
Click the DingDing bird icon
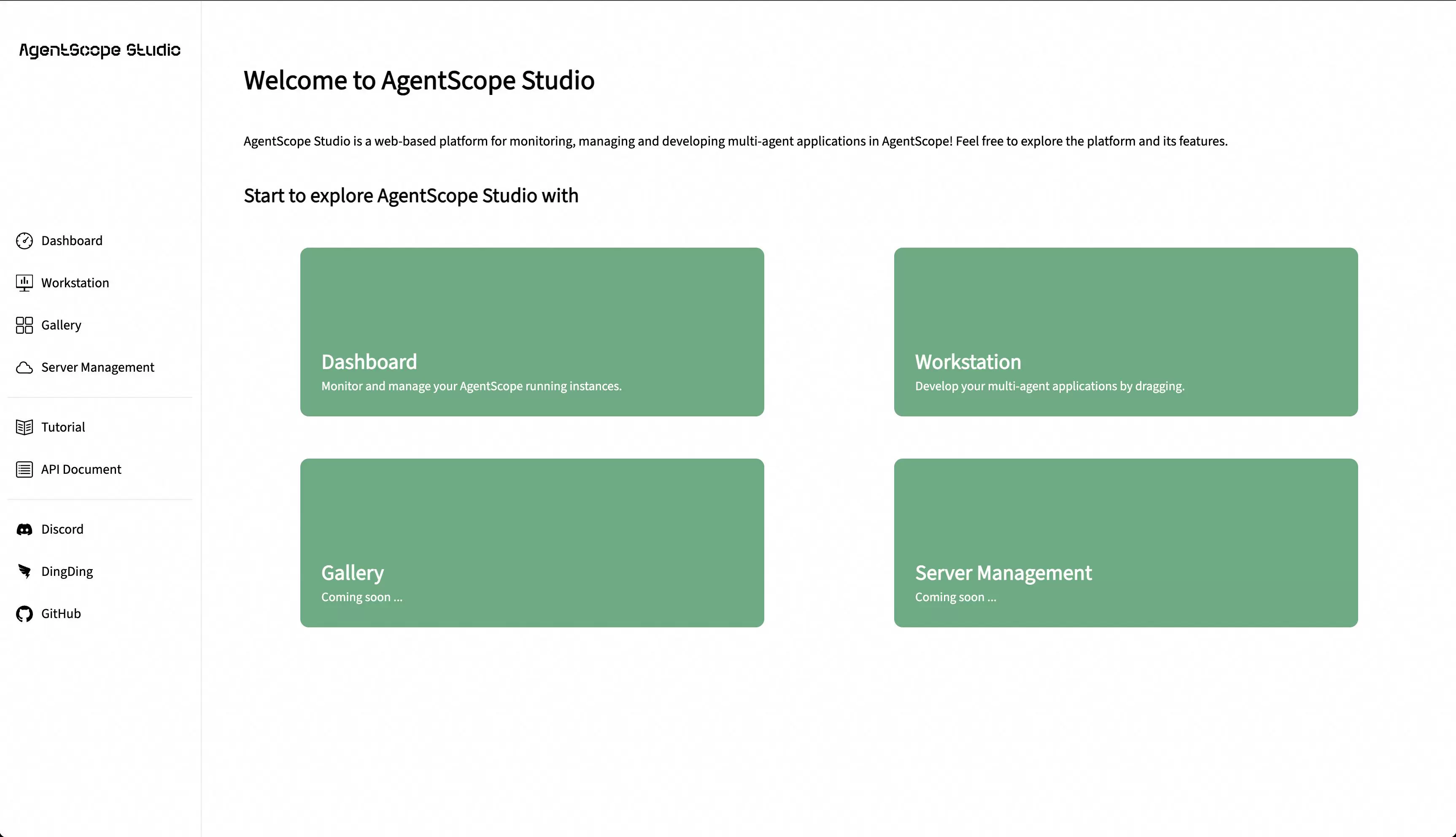click(24, 571)
